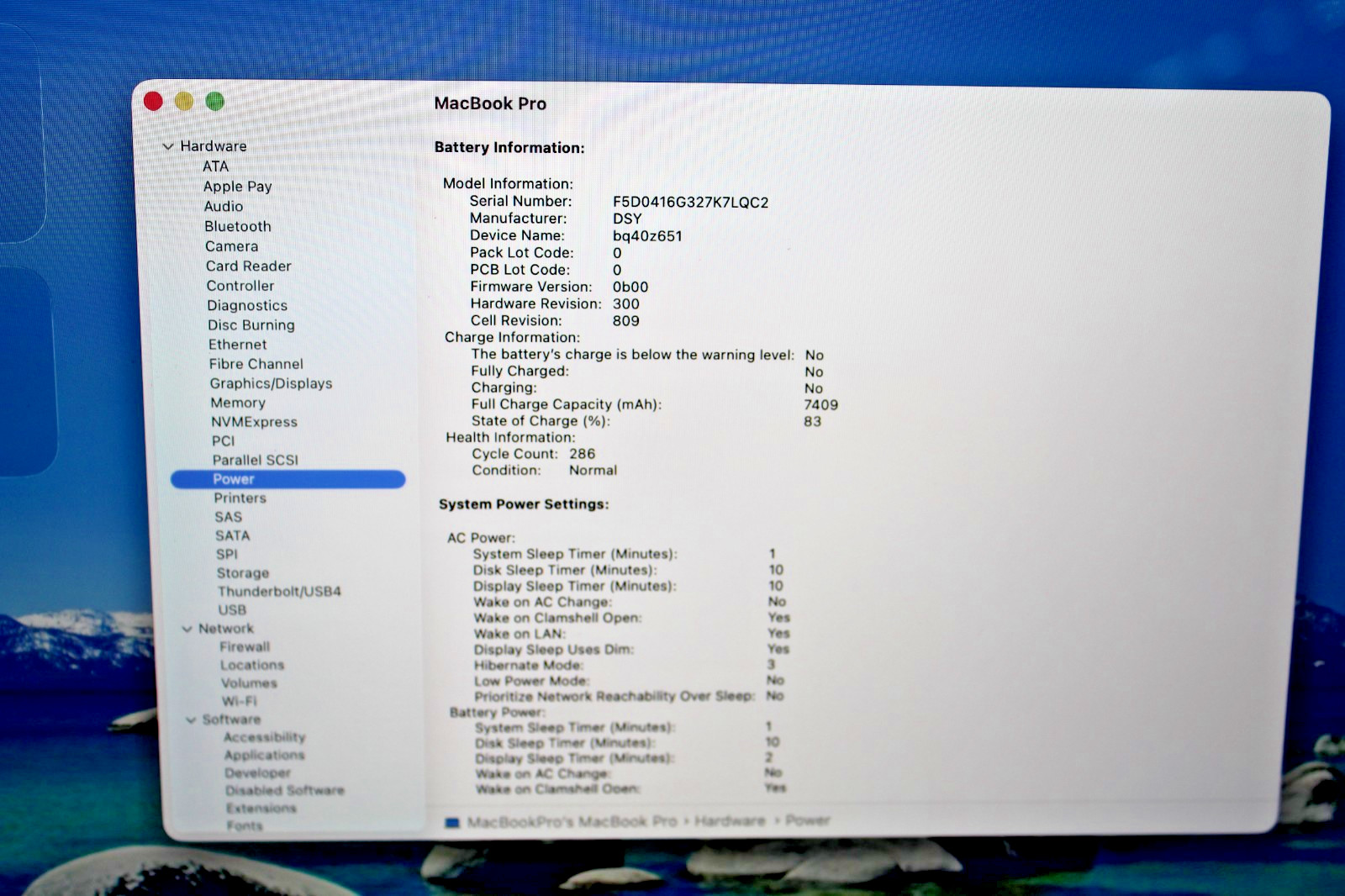Click the computer icon in the path bar

452,823
